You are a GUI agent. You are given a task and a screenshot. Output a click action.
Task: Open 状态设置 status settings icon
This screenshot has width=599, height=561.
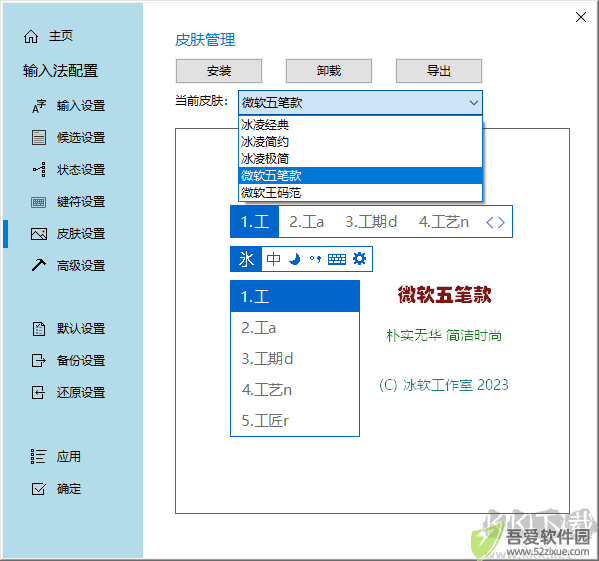coord(39,170)
